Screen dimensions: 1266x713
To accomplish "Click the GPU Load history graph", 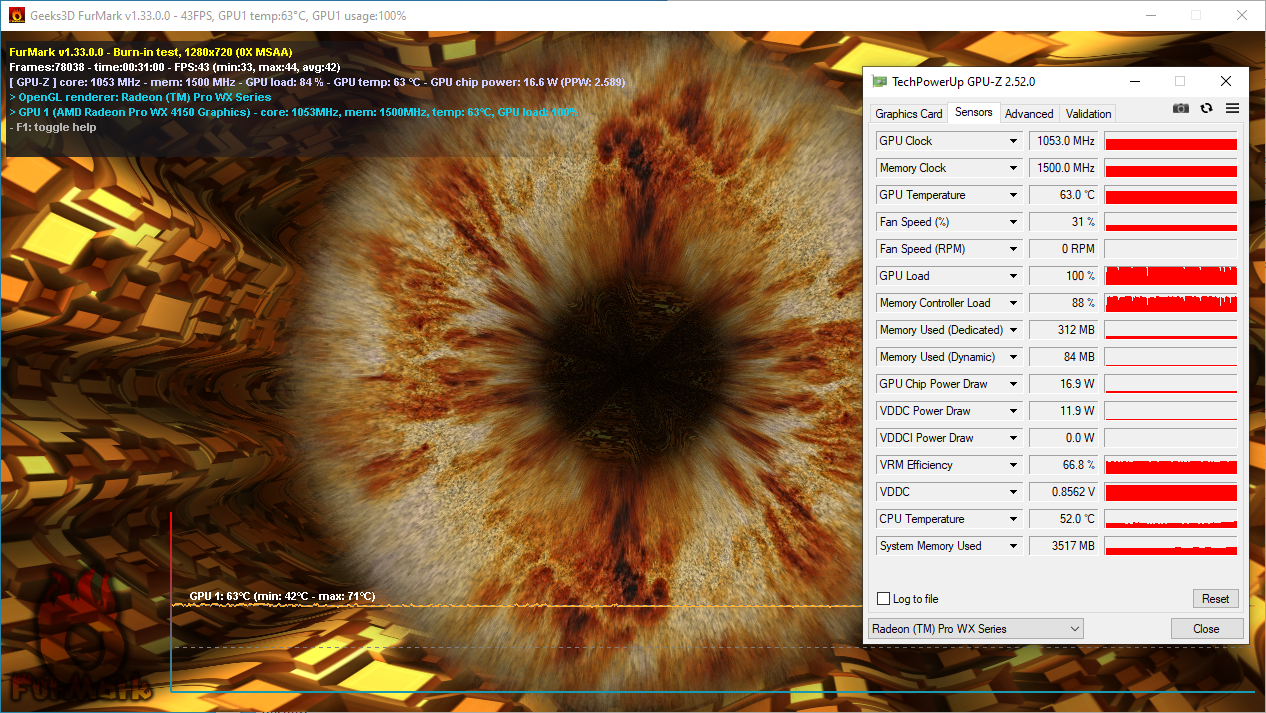I will [1171, 276].
